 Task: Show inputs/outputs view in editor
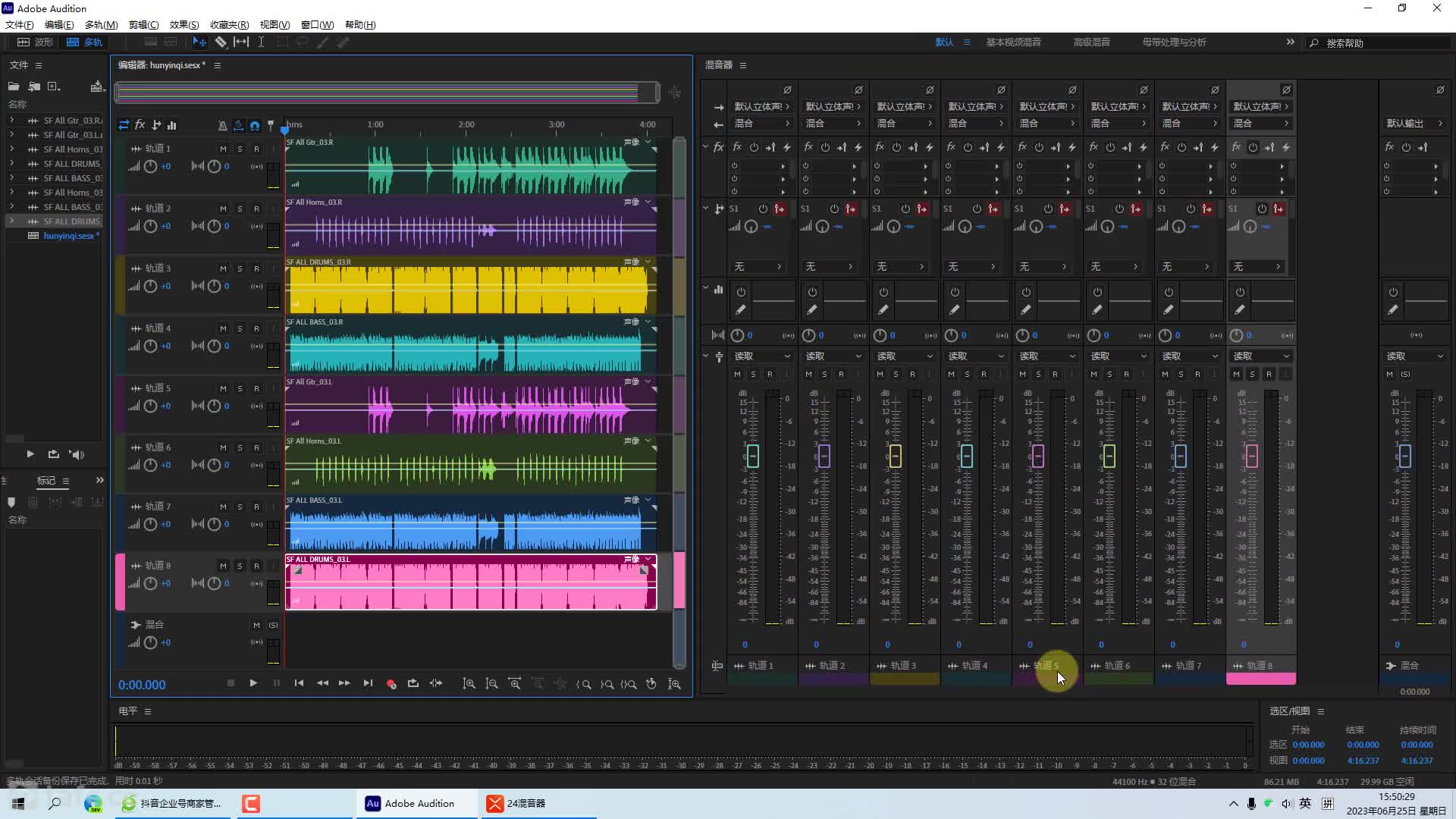tap(124, 125)
